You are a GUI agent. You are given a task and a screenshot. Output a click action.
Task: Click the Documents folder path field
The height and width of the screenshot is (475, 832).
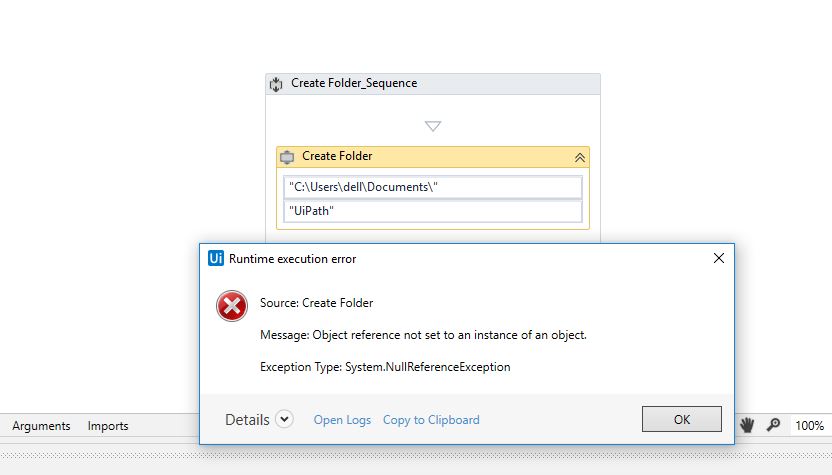[432, 188]
